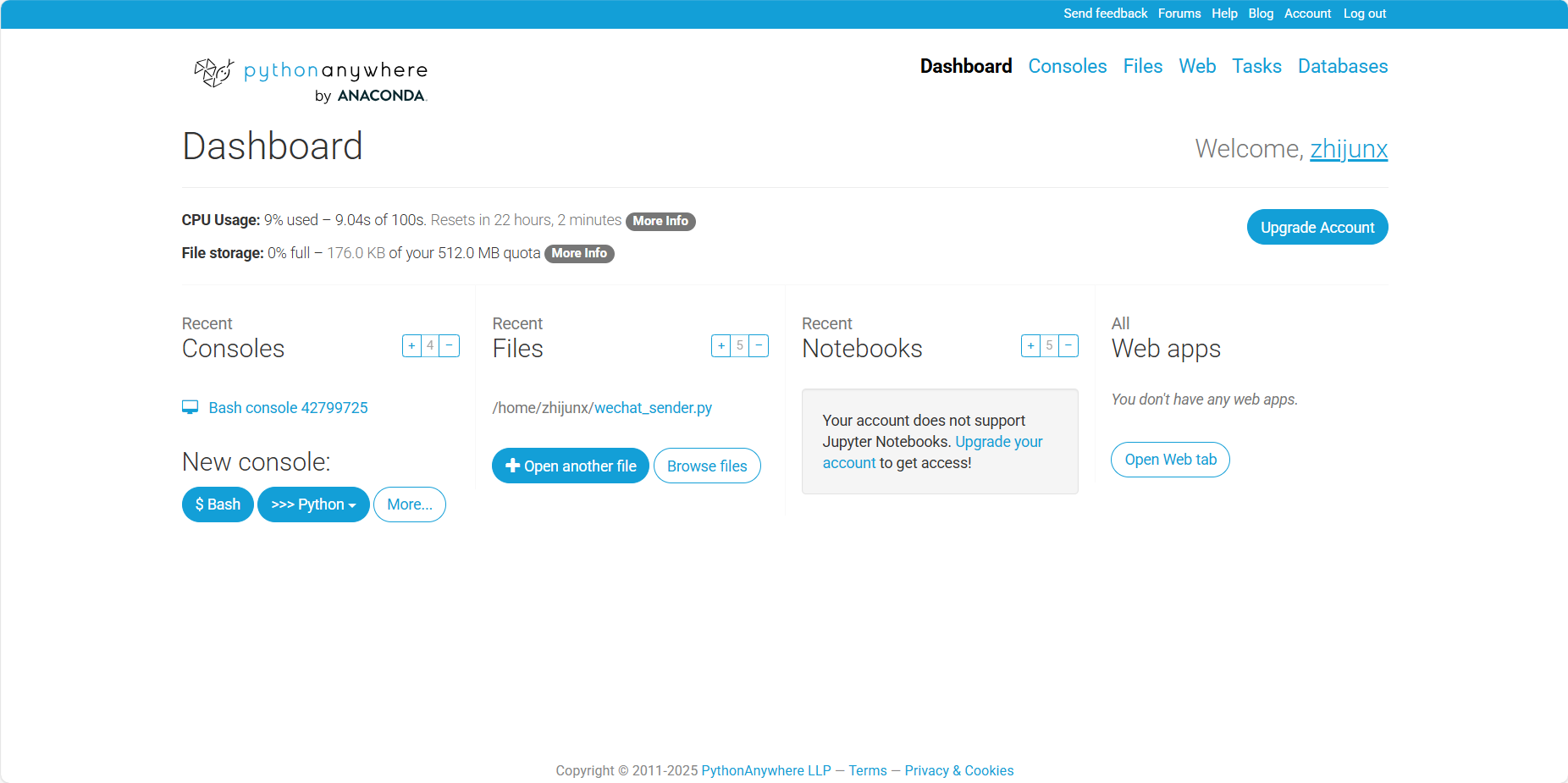Open the Forums link

[1179, 14]
